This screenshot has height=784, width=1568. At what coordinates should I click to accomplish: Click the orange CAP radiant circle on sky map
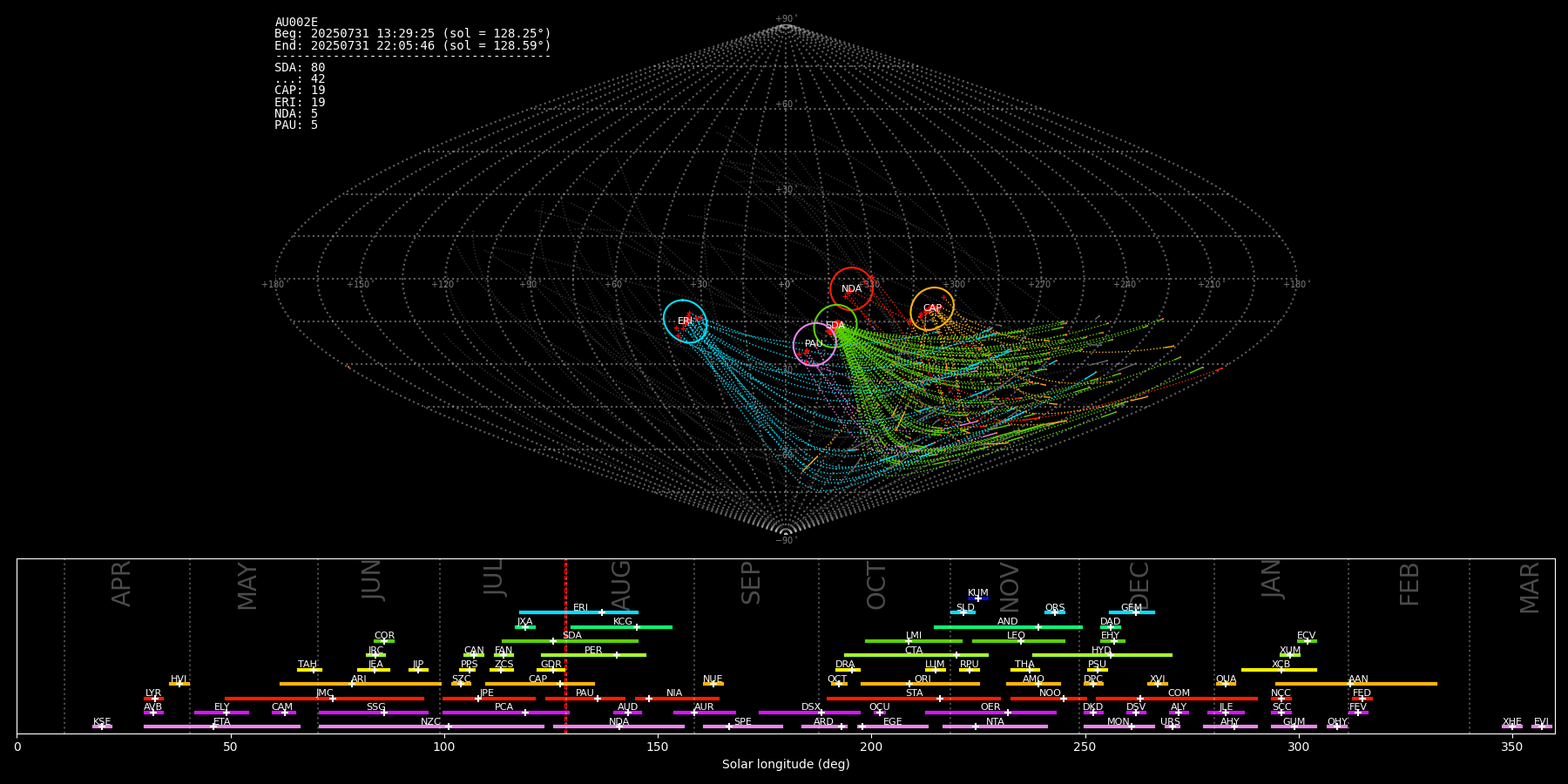932,308
